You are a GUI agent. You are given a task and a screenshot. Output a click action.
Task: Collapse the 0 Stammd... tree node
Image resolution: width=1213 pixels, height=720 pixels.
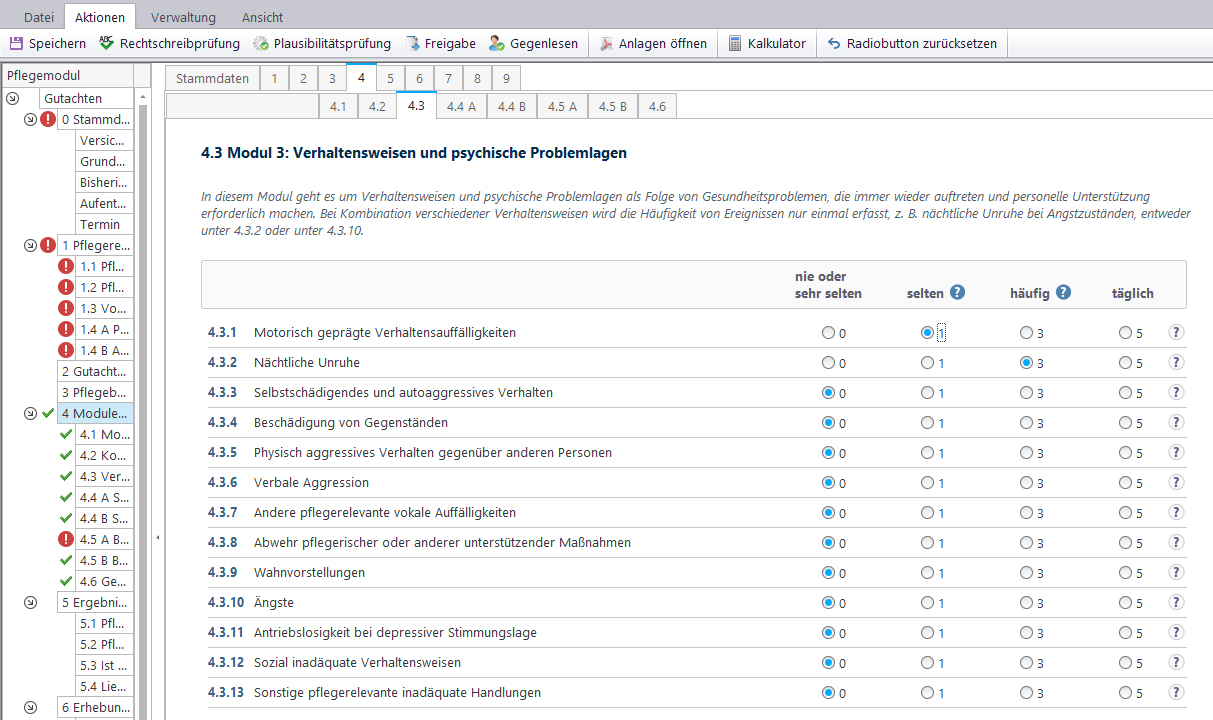pos(31,120)
